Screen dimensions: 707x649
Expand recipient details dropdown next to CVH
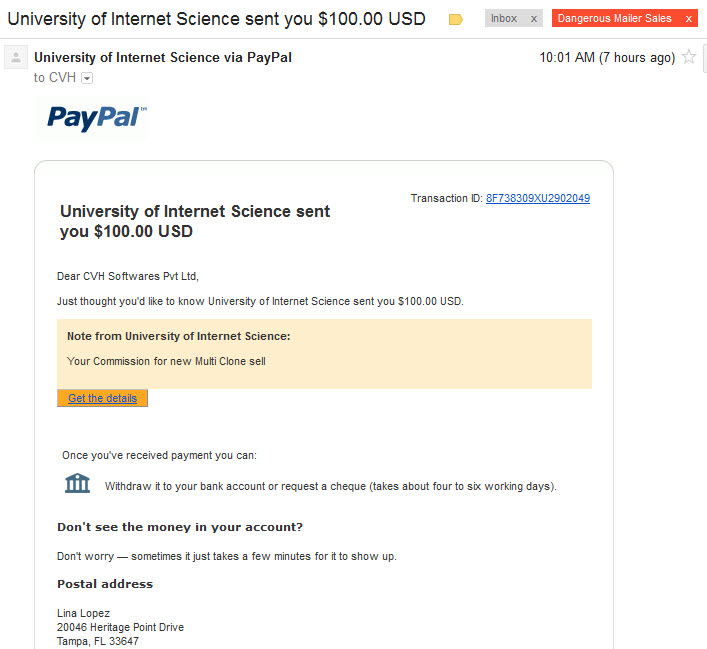(x=87, y=78)
